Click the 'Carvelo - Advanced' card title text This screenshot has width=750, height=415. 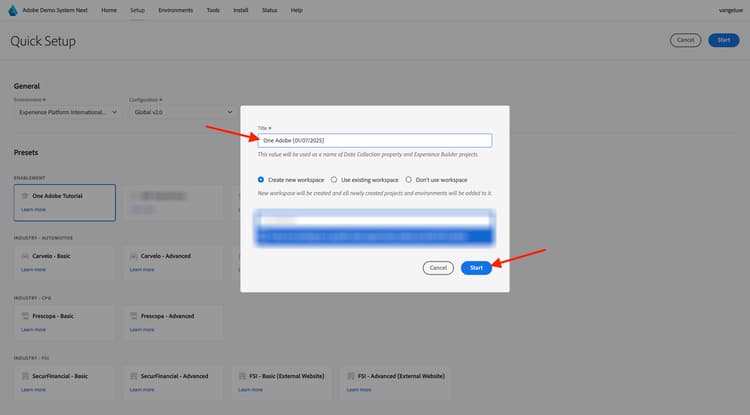(165, 256)
